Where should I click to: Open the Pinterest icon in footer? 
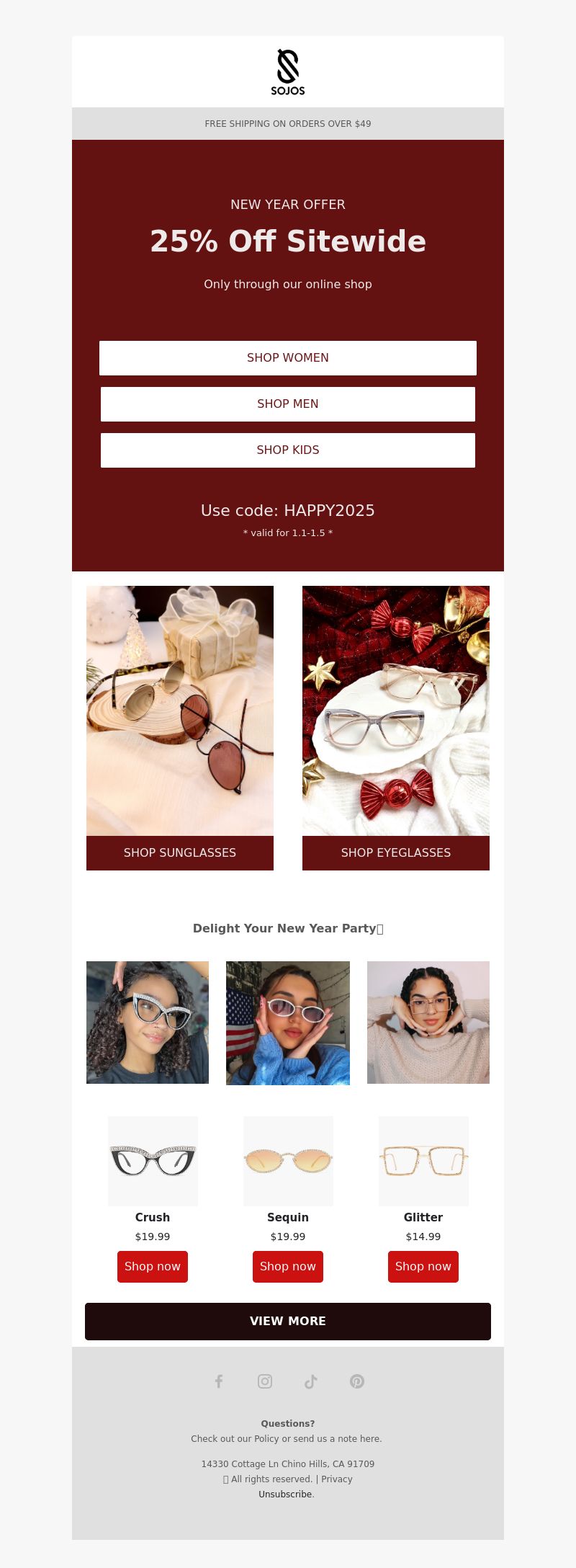(x=357, y=1381)
